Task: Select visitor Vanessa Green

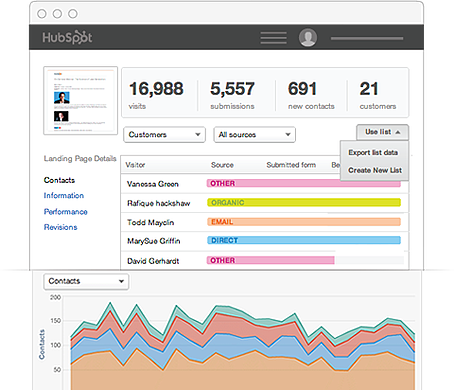Action: pyautogui.click(x=153, y=184)
